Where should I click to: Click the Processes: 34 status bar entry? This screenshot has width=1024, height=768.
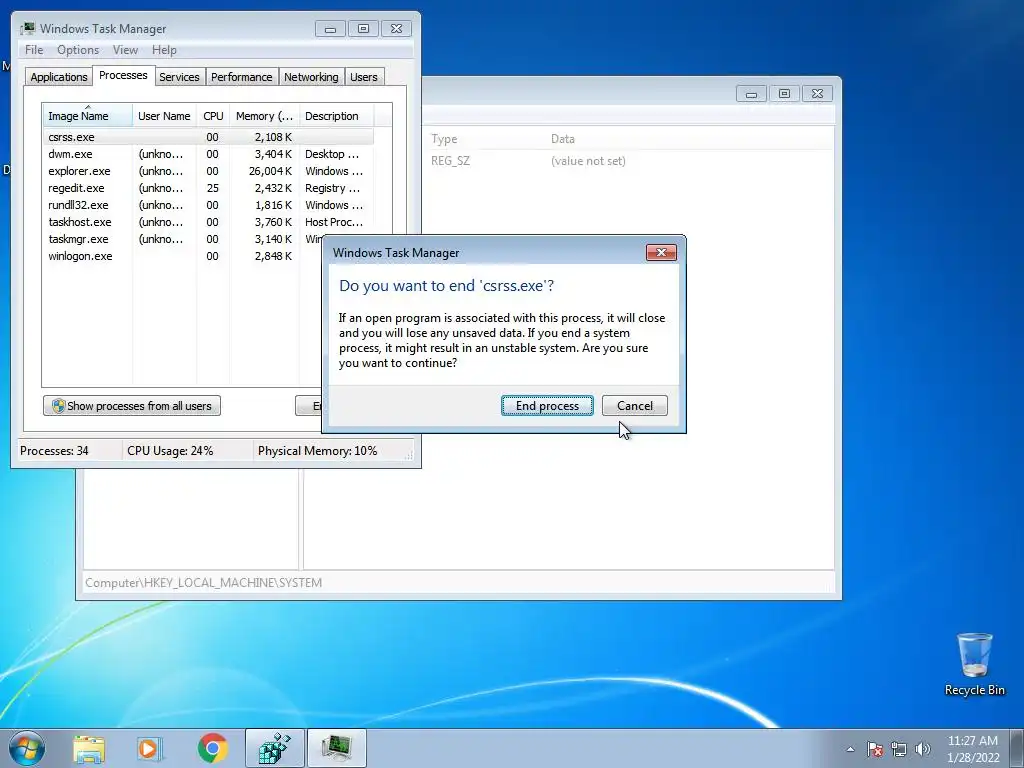(54, 451)
